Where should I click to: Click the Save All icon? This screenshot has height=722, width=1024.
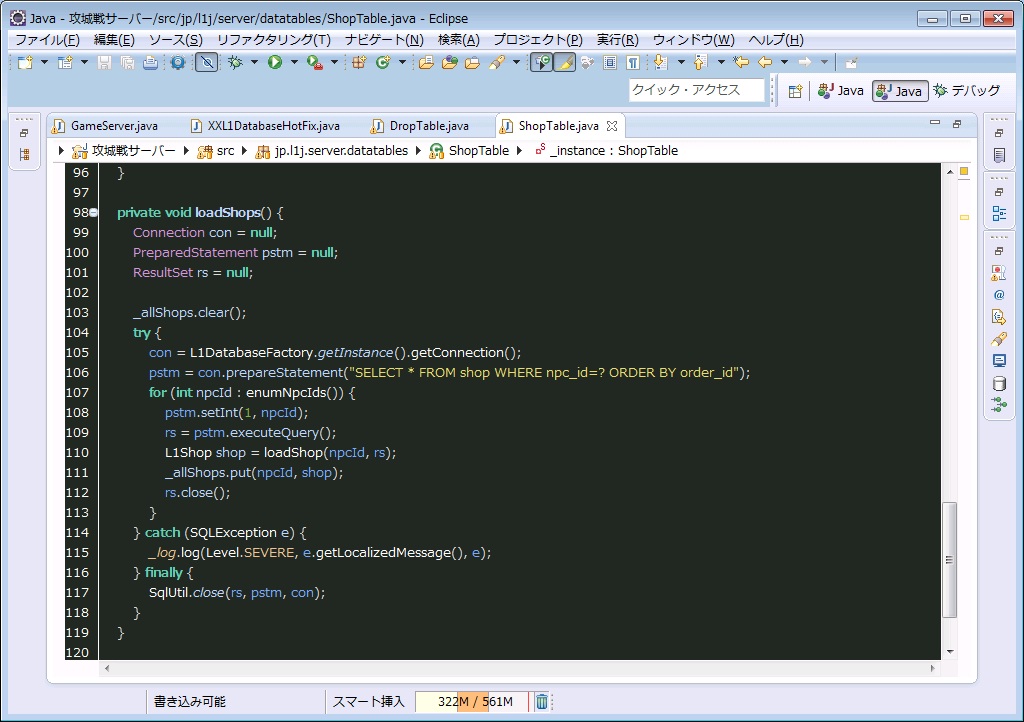(x=127, y=63)
